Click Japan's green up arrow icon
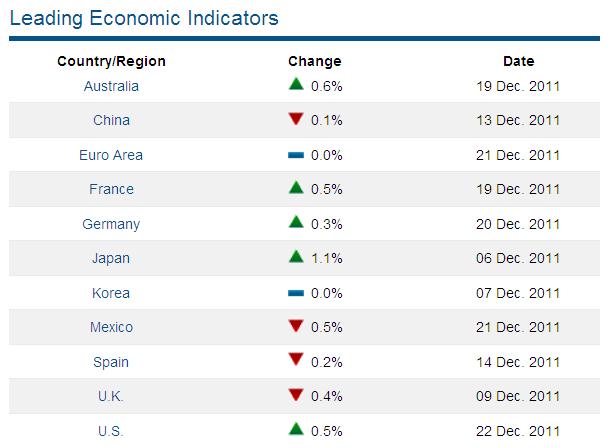The height and width of the screenshot is (448, 614). point(295,257)
